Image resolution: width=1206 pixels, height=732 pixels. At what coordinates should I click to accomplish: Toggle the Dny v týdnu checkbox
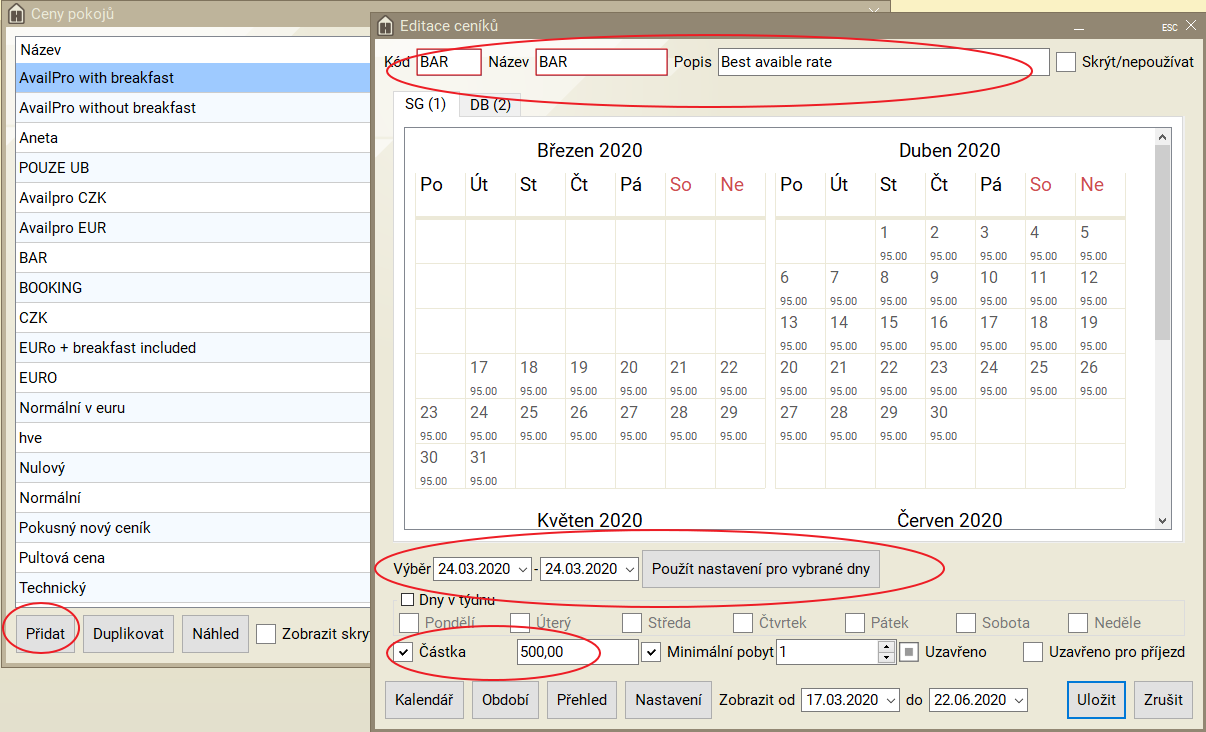point(407,600)
